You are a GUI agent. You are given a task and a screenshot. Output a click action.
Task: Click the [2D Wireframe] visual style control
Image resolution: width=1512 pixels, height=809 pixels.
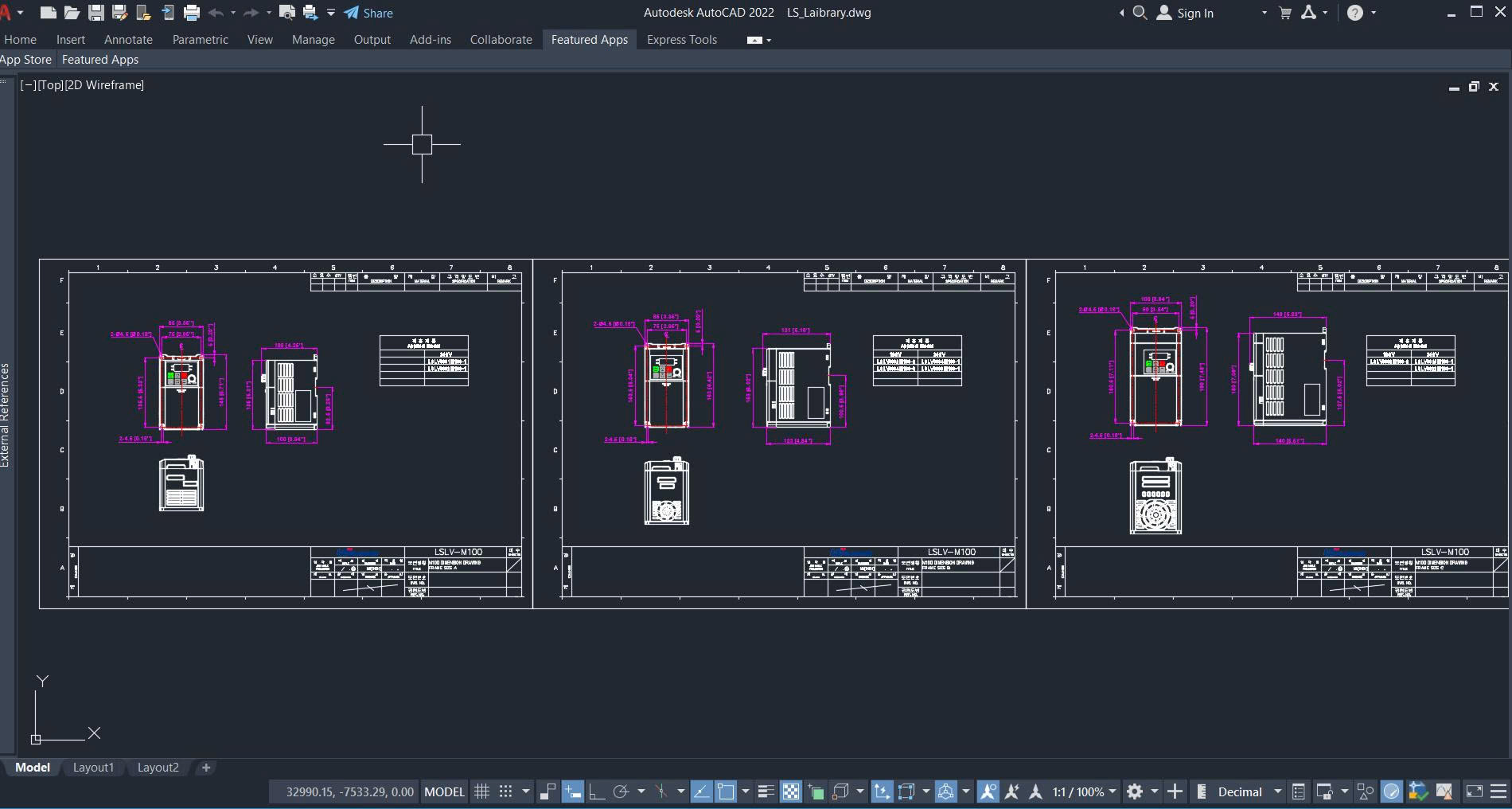[x=104, y=85]
